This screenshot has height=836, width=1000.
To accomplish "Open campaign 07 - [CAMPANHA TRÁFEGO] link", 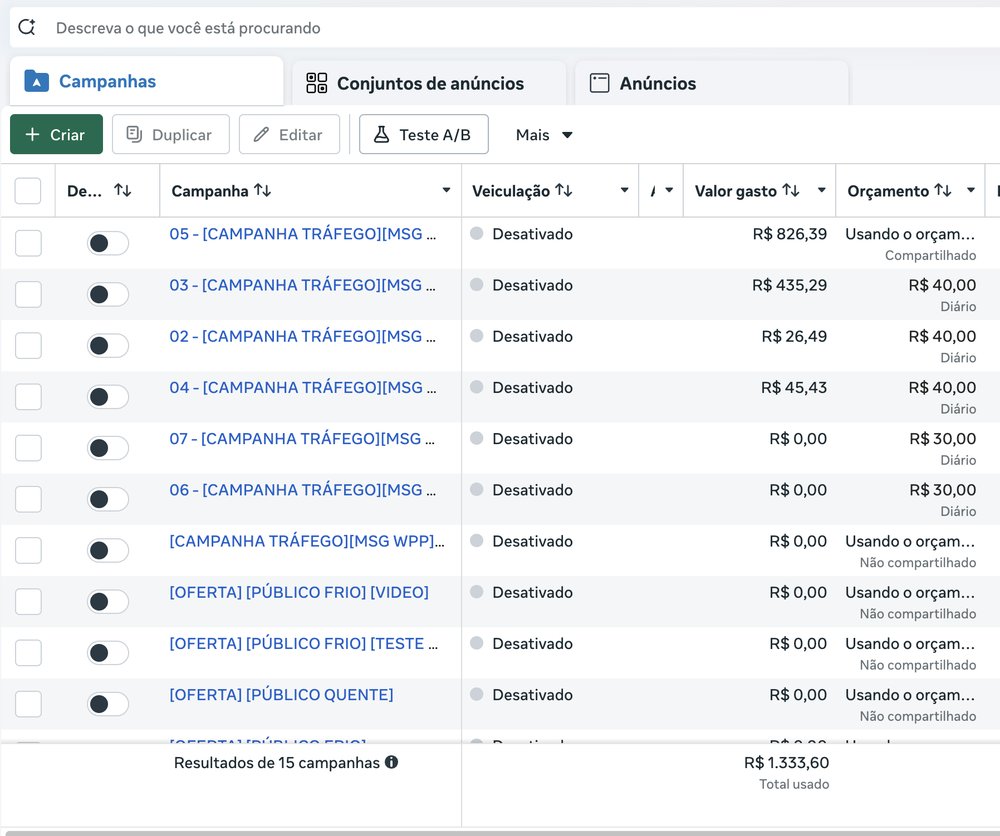I will [x=302, y=439].
